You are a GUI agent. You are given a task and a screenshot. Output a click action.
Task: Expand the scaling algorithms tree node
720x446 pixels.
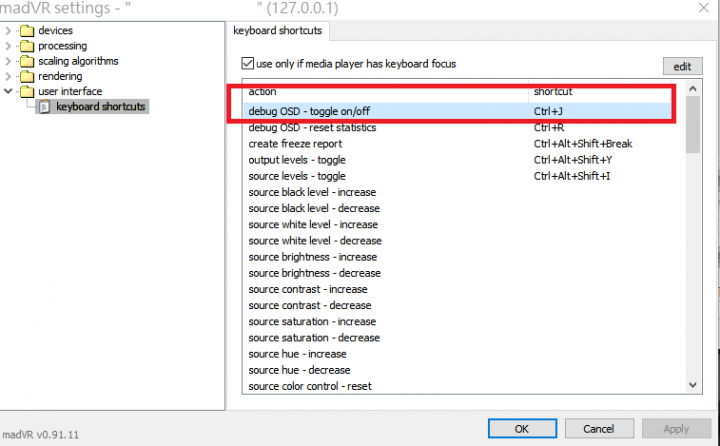pyautogui.click(x=8, y=61)
